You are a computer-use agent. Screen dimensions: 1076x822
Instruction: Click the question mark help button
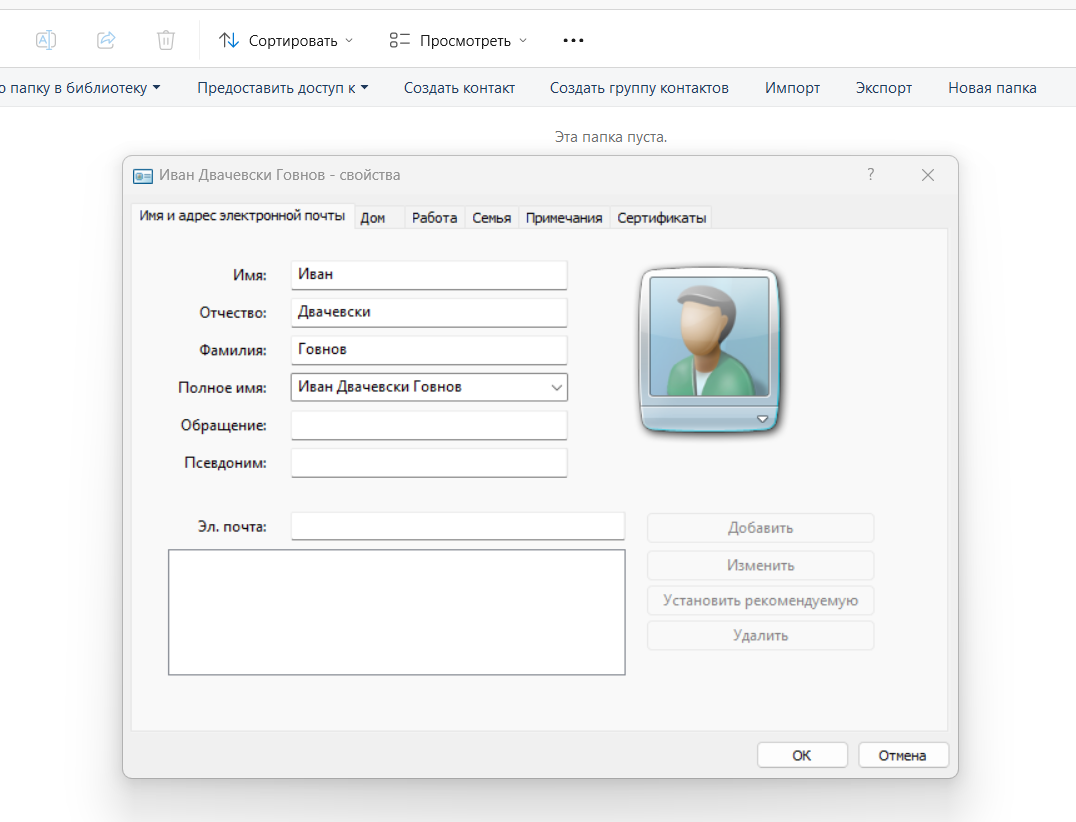coord(870,175)
